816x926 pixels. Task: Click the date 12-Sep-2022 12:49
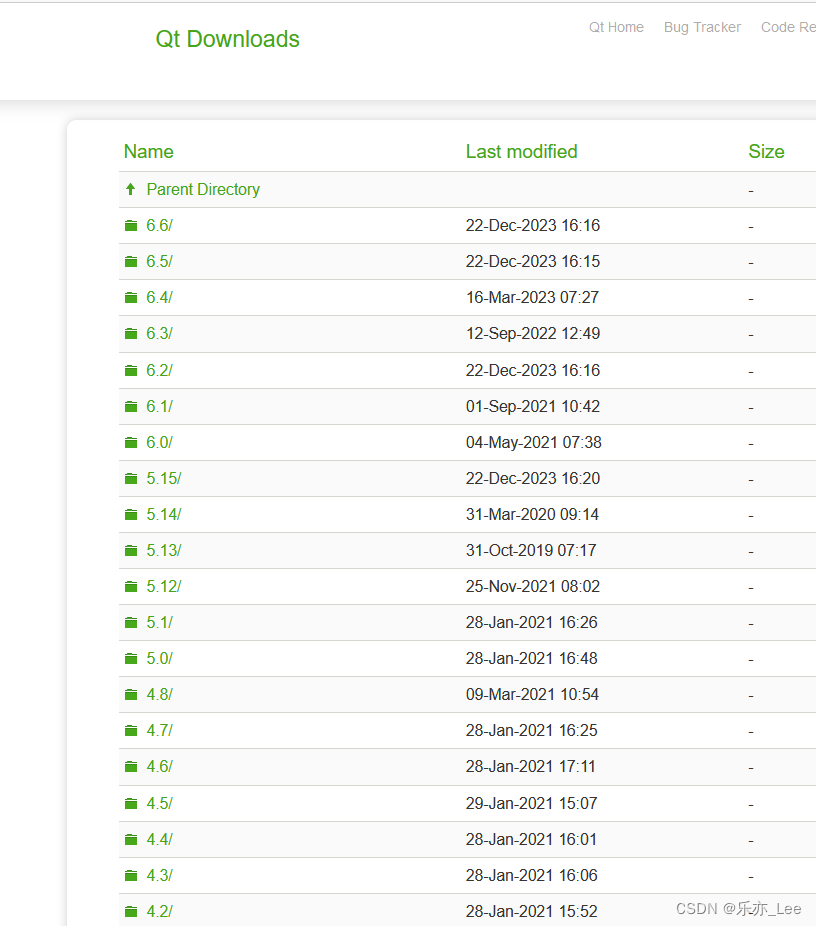[x=533, y=334]
